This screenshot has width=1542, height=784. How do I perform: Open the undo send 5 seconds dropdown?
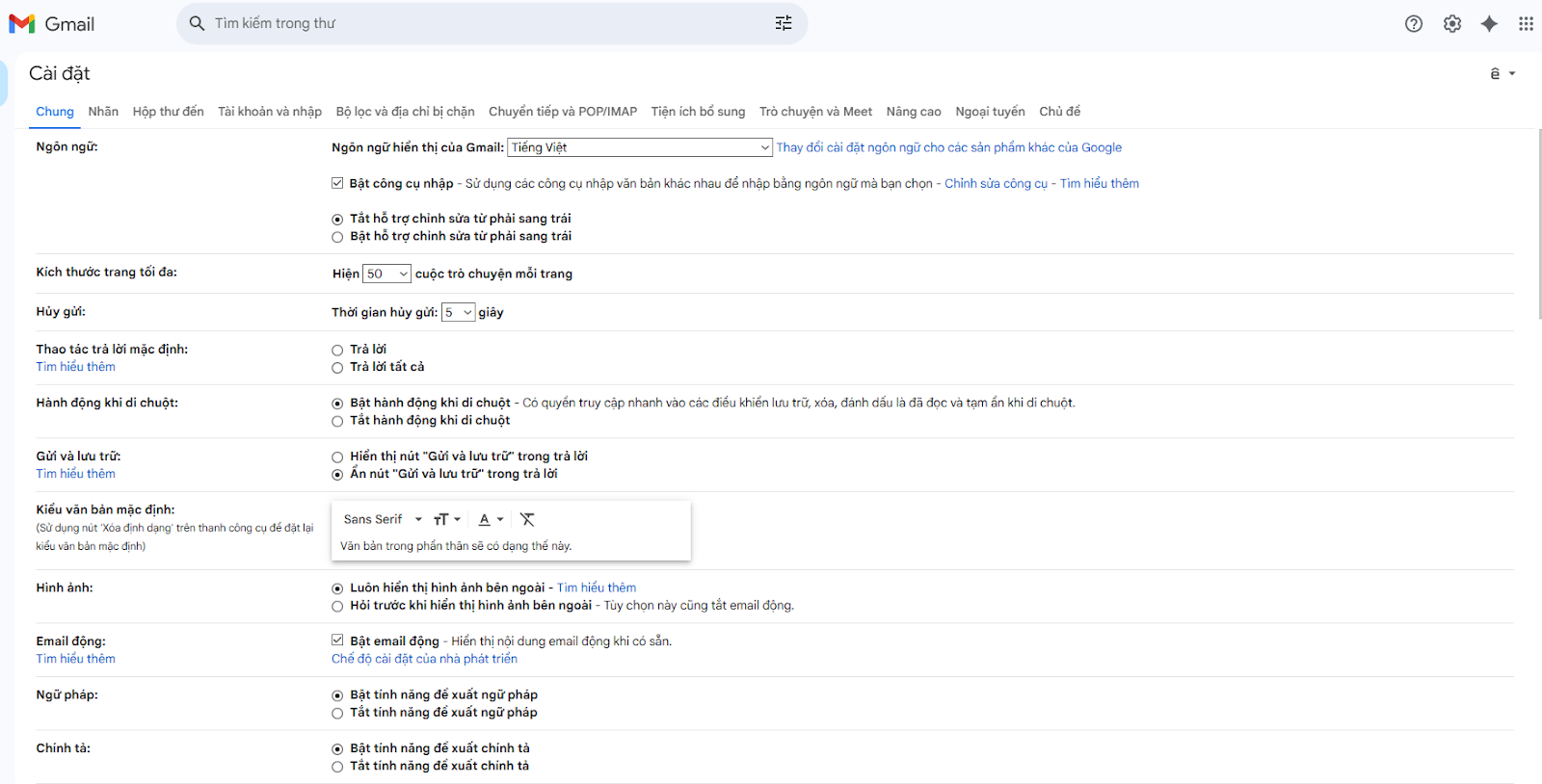pos(458,312)
